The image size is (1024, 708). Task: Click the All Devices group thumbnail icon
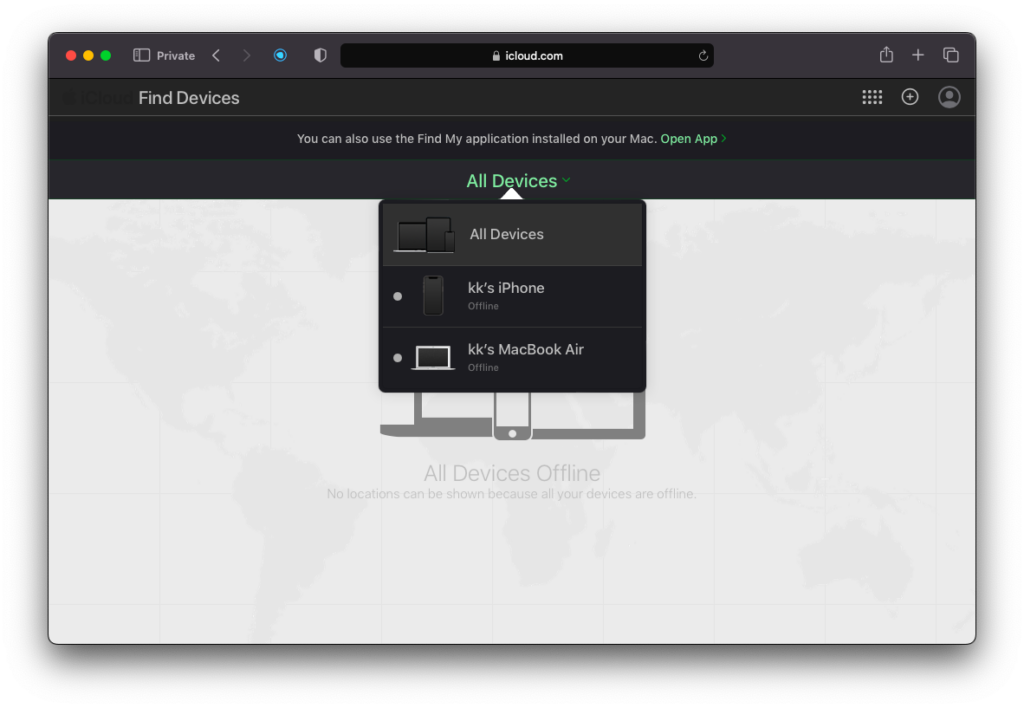coord(424,234)
